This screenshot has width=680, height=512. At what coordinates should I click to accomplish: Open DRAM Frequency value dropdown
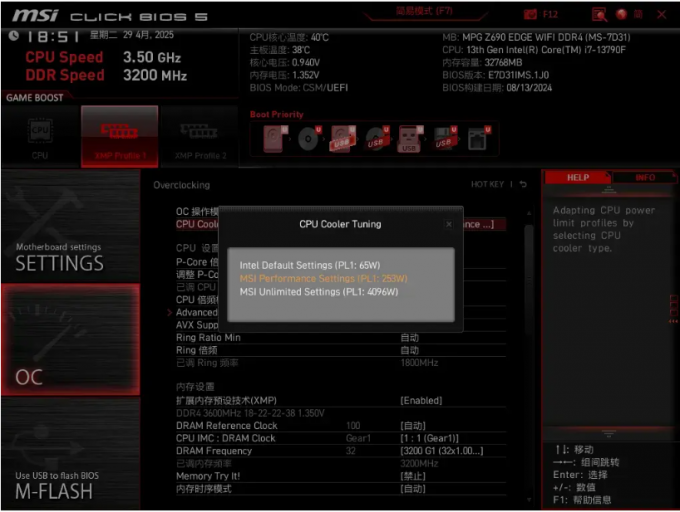pos(441,451)
